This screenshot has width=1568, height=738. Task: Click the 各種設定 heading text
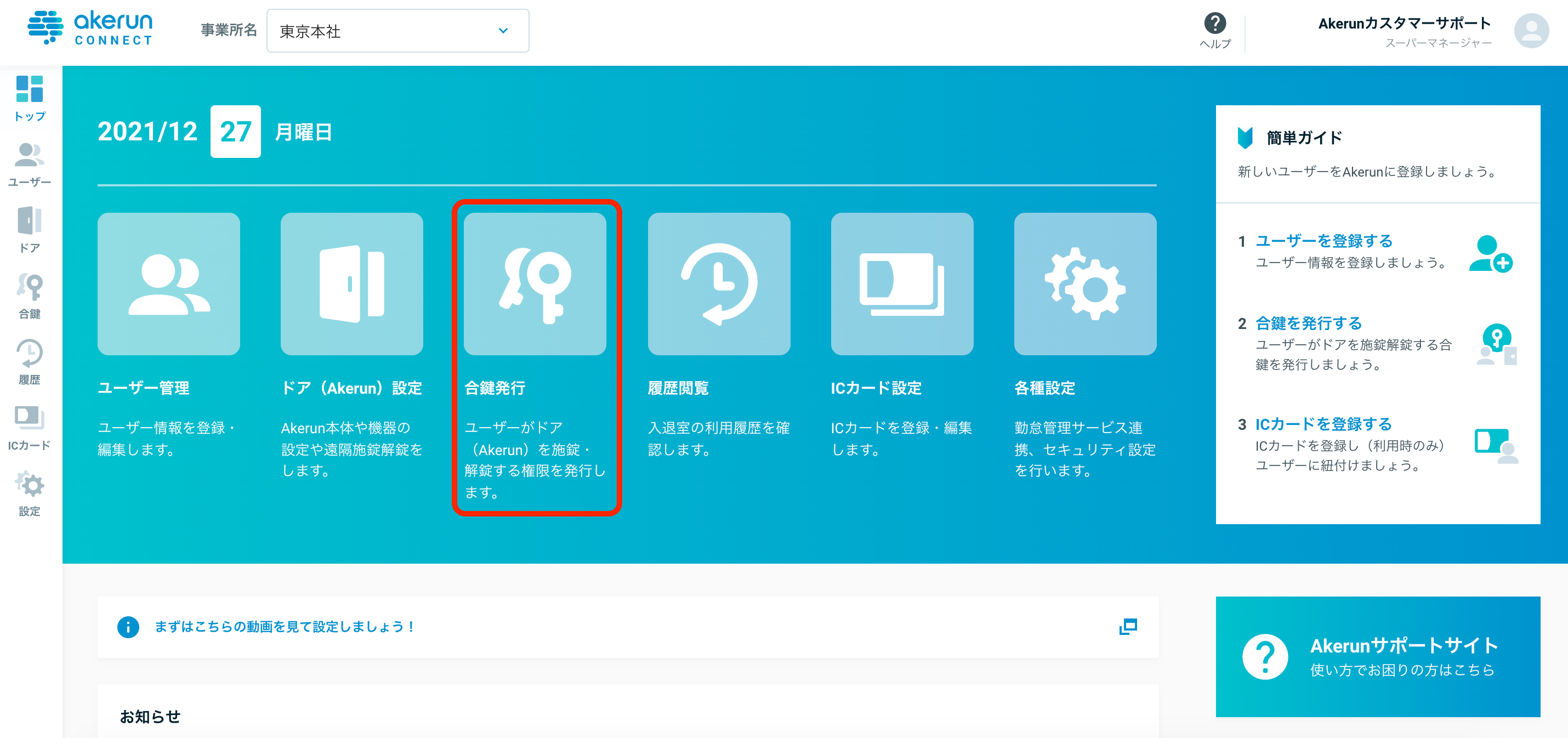(1044, 388)
